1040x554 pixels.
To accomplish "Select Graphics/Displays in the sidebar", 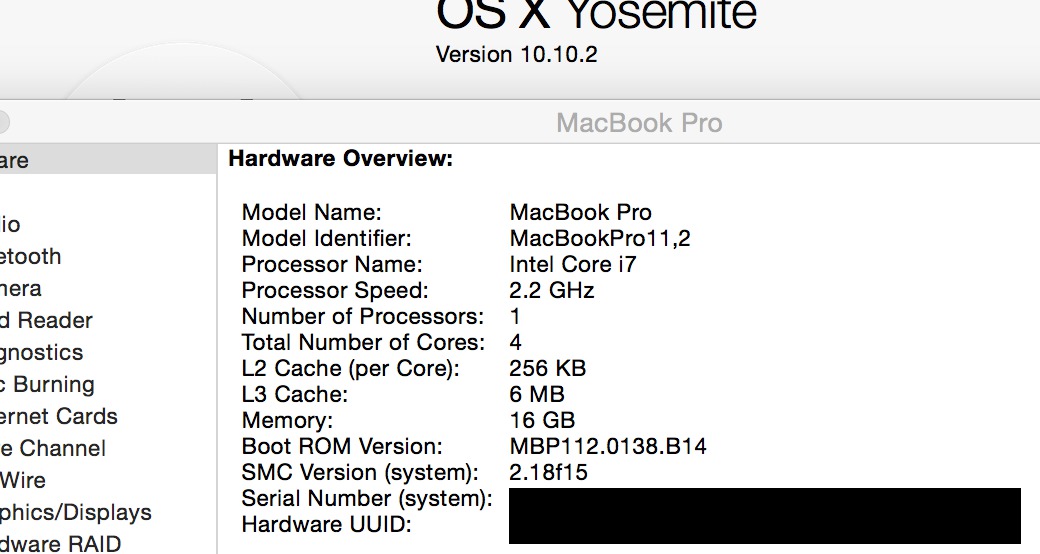I will pyautogui.click(x=75, y=512).
